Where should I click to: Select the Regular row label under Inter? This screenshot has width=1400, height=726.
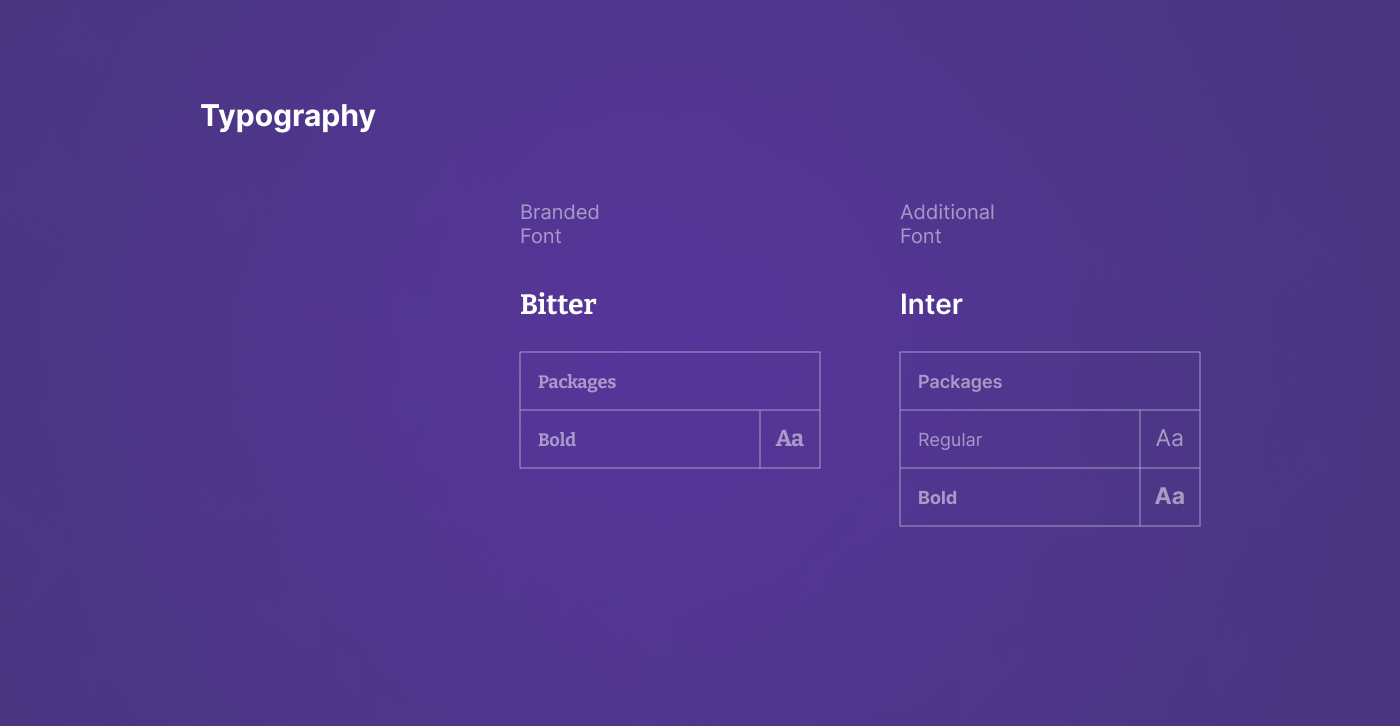pyautogui.click(x=950, y=440)
